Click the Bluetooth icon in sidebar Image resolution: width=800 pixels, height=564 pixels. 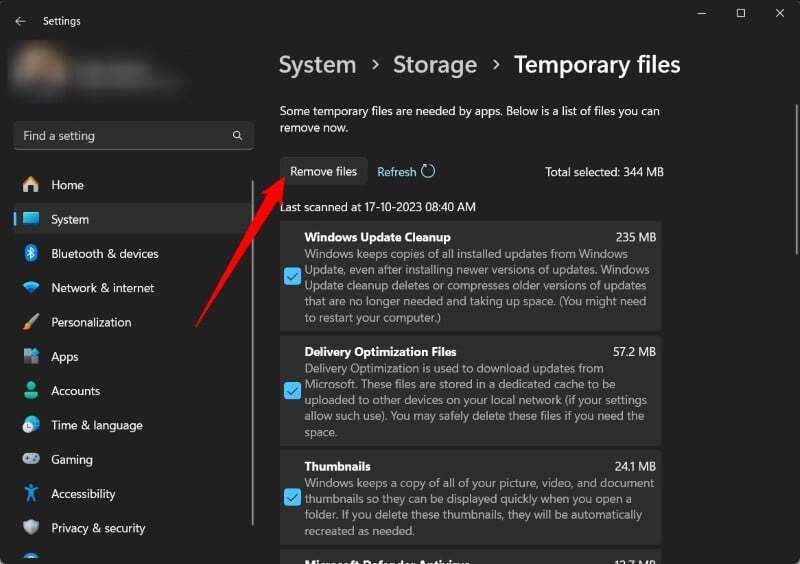click(x=31, y=253)
